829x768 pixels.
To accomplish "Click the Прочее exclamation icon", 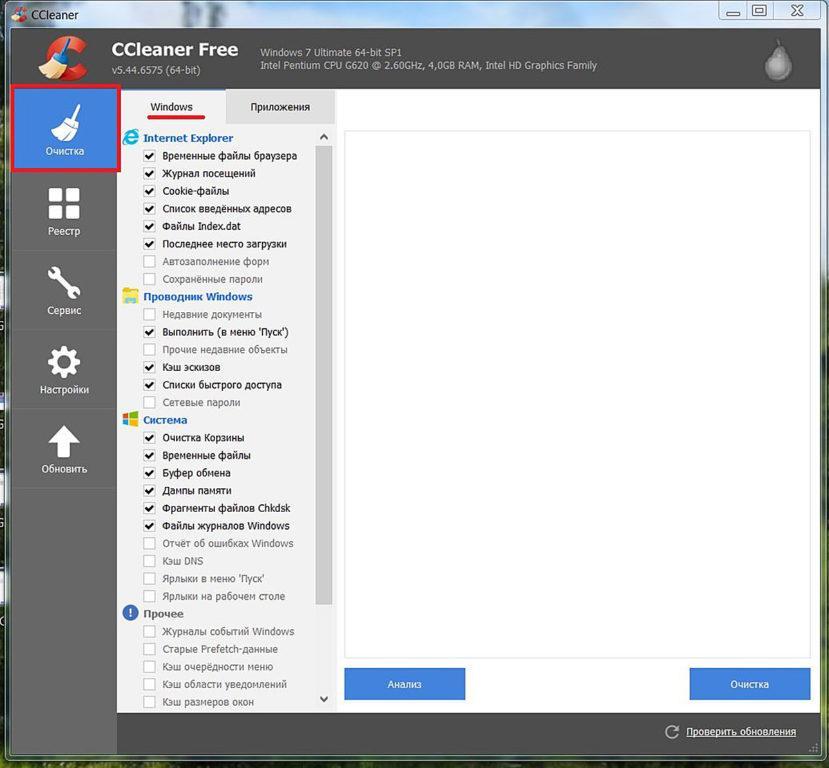I will pos(131,613).
